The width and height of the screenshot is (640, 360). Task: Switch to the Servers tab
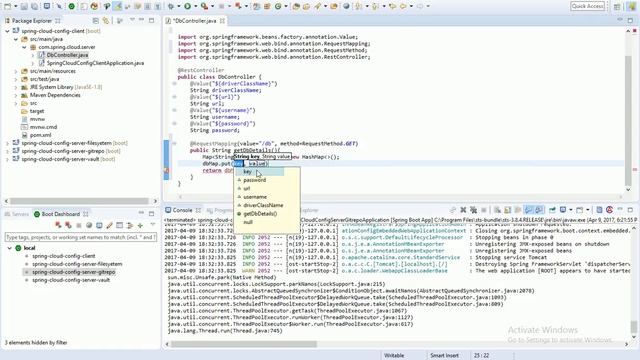(16, 214)
